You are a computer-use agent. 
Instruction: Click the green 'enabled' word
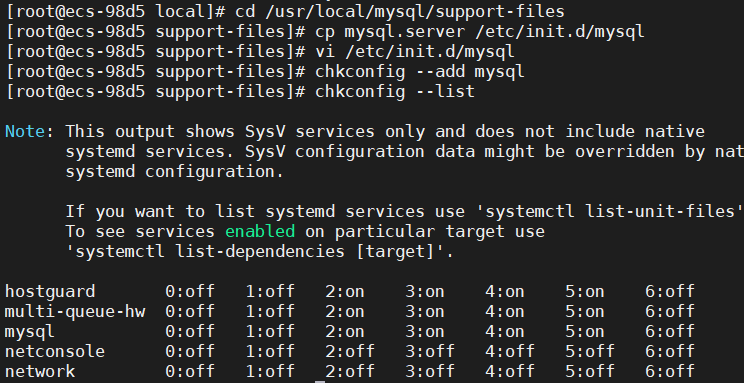point(260,232)
